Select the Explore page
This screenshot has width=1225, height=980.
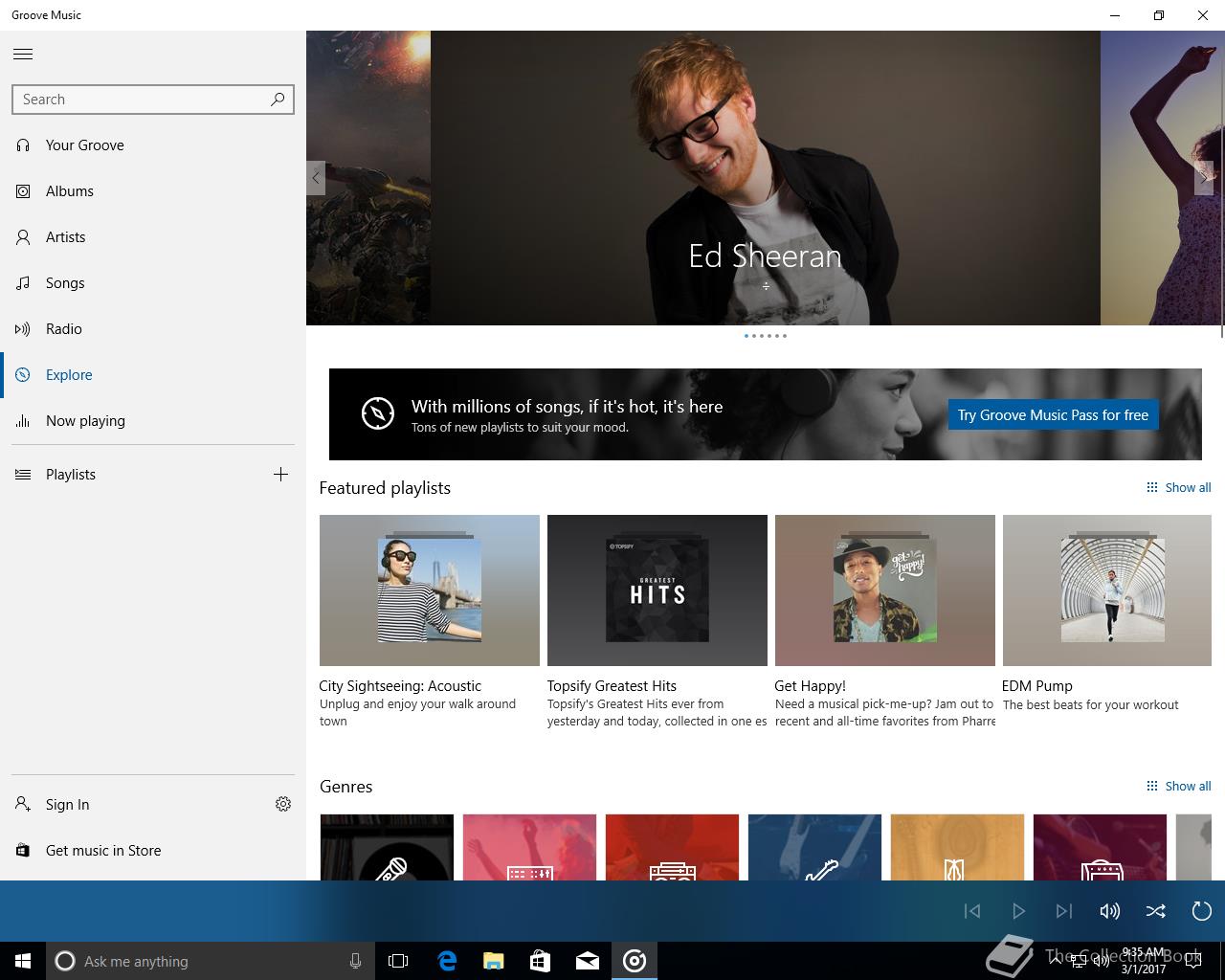[153, 375]
